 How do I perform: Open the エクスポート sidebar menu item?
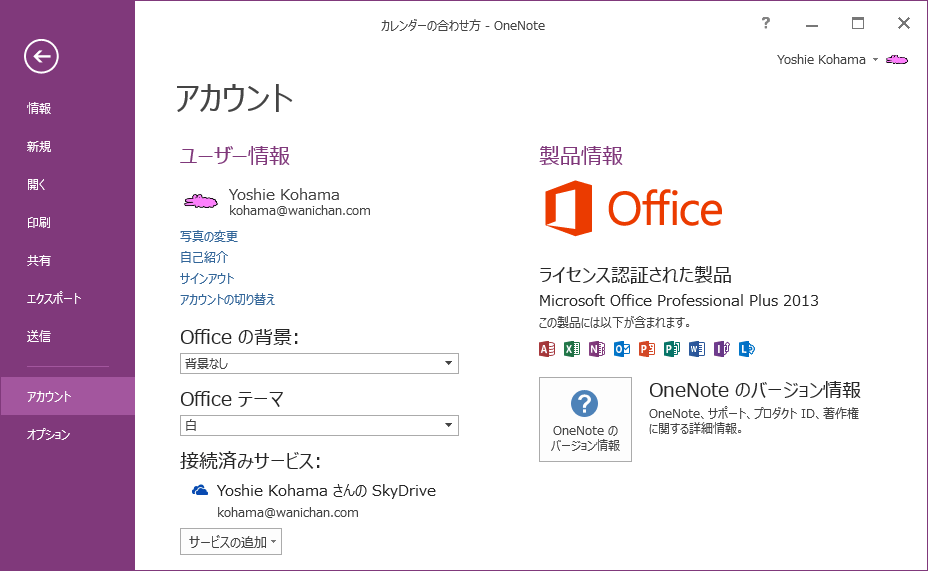point(55,298)
